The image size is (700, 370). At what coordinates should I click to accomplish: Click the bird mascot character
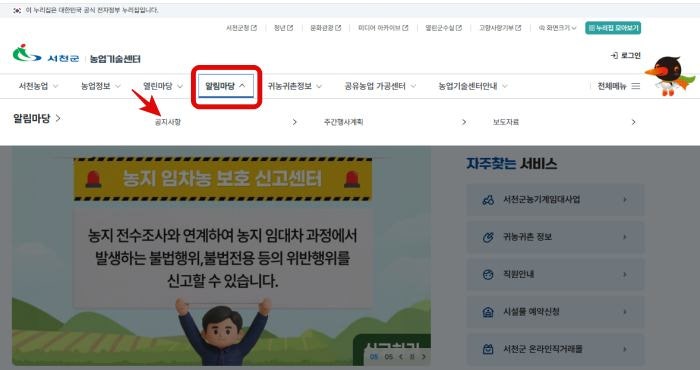coord(669,76)
